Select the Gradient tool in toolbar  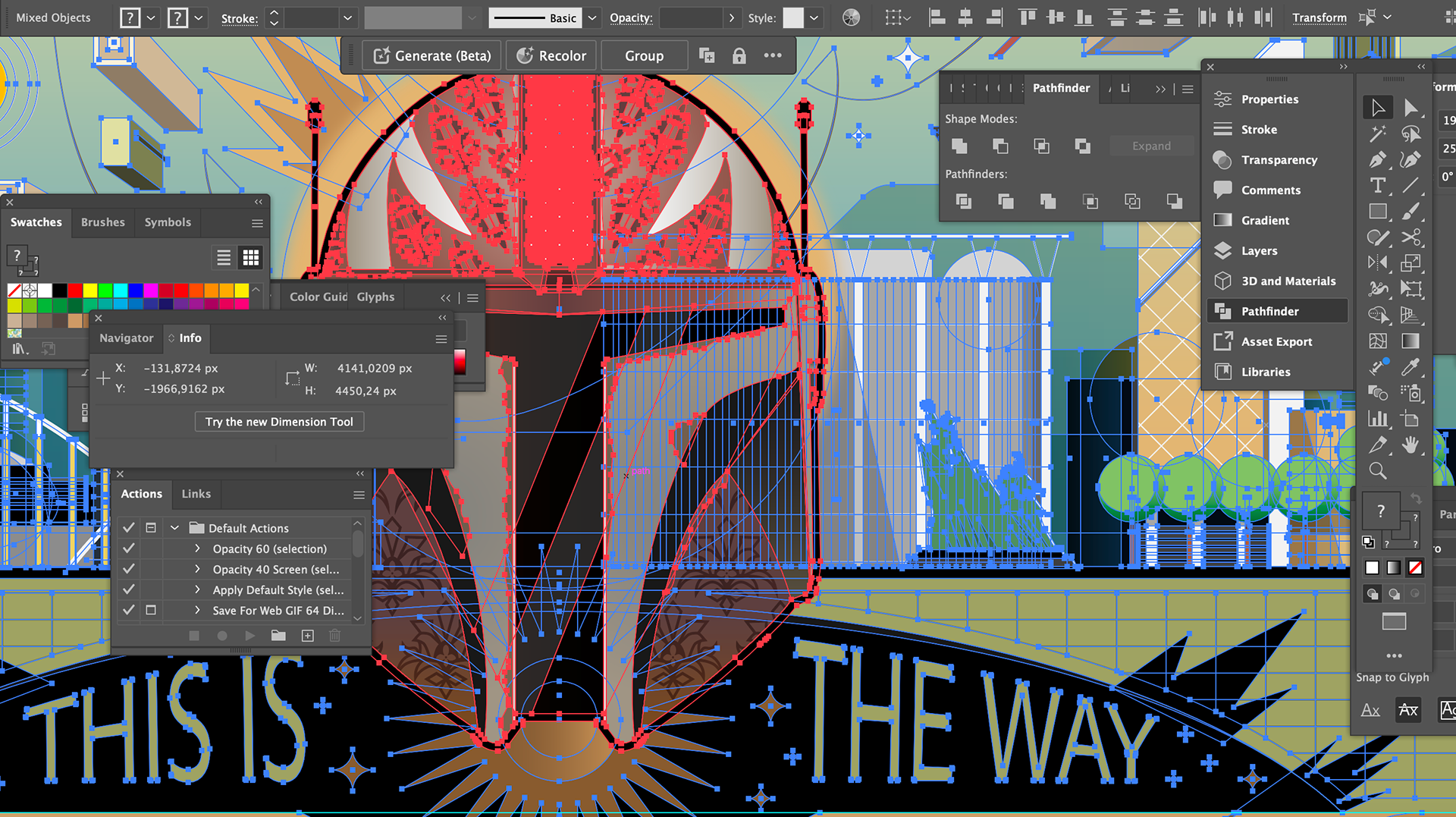coord(1410,341)
